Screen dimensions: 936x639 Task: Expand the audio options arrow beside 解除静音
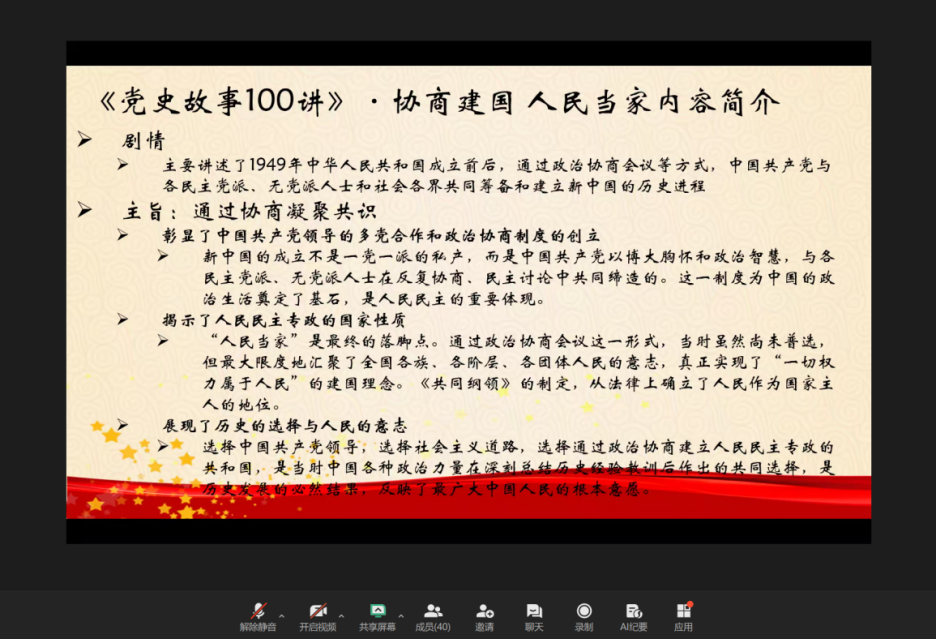coord(282,615)
